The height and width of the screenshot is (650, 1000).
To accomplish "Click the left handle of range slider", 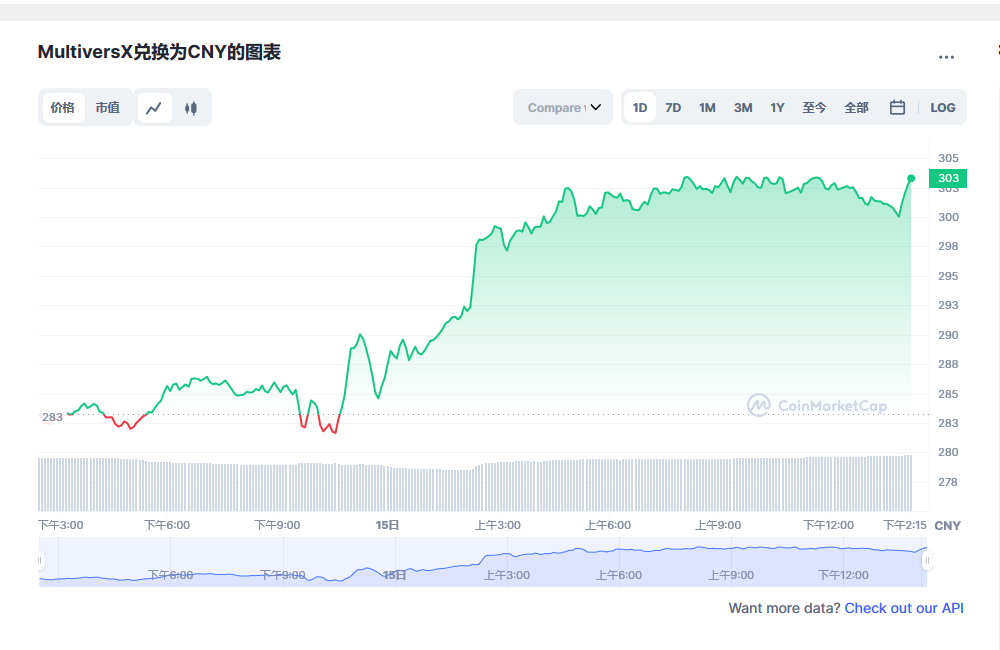I will click(40, 561).
